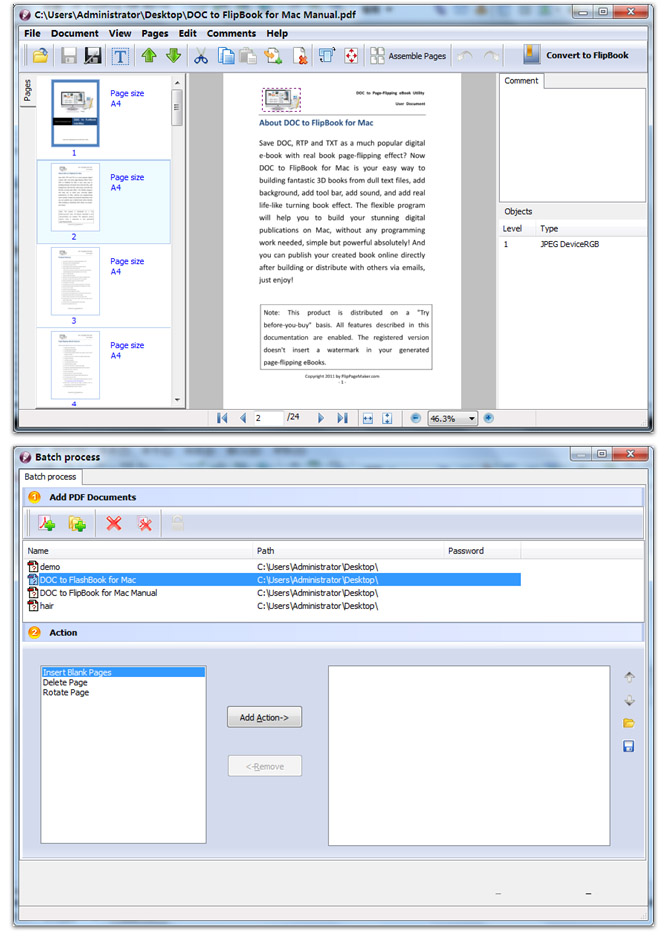Select the JPEG DeviceRGB object row
Viewport: 670px width, 939px height.
(x=572, y=244)
